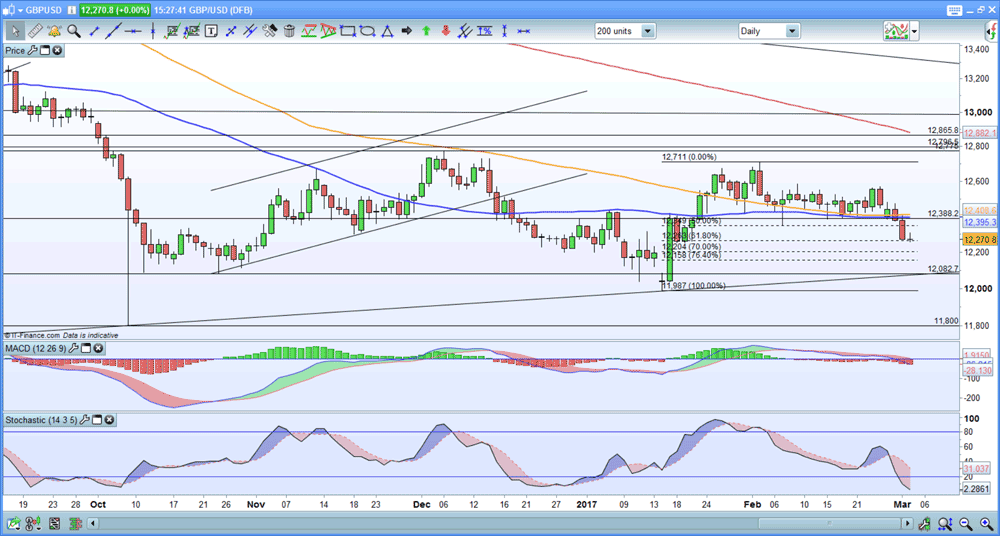
Task: Select the ellipse drawing tool
Action: click(x=367, y=30)
